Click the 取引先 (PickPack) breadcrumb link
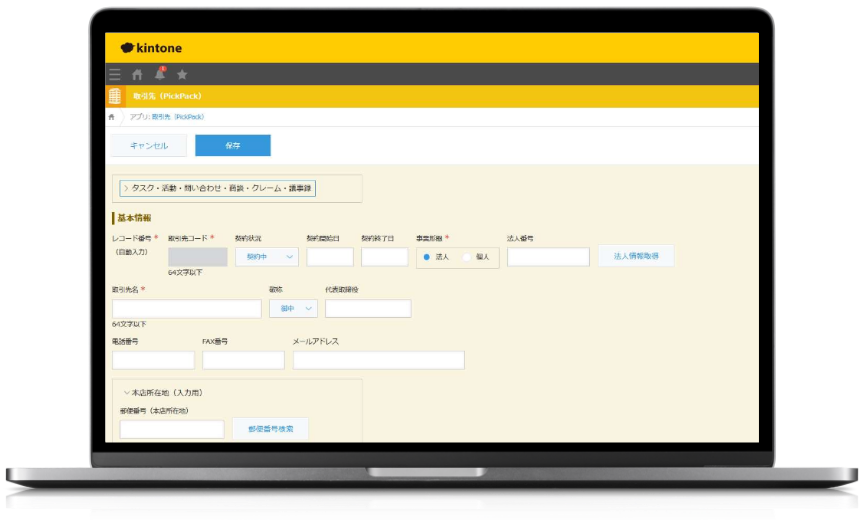The height and width of the screenshot is (520, 860). tap(178, 117)
